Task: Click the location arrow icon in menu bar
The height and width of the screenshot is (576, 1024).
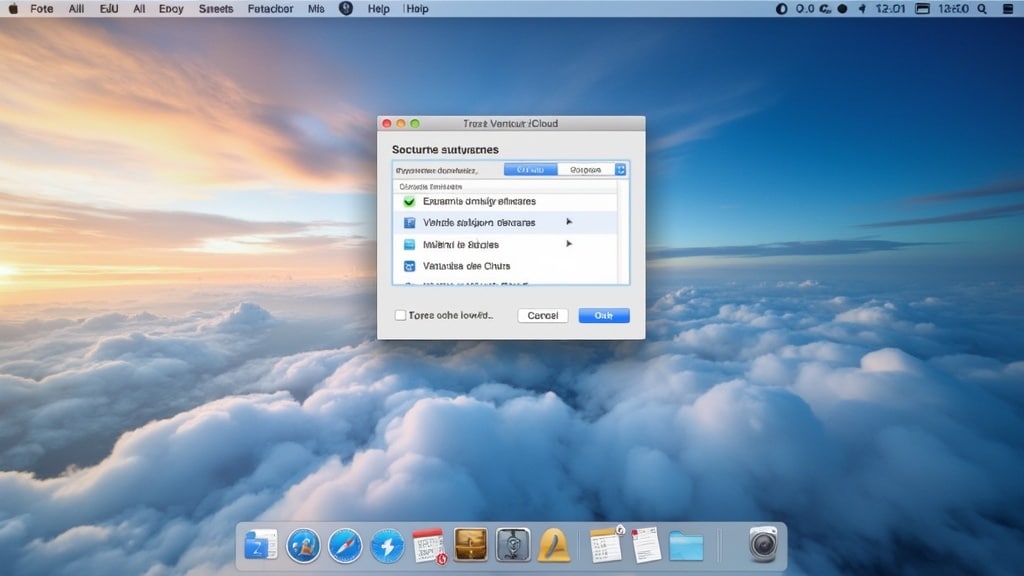Action: pyautogui.click(x=862, y=8)
